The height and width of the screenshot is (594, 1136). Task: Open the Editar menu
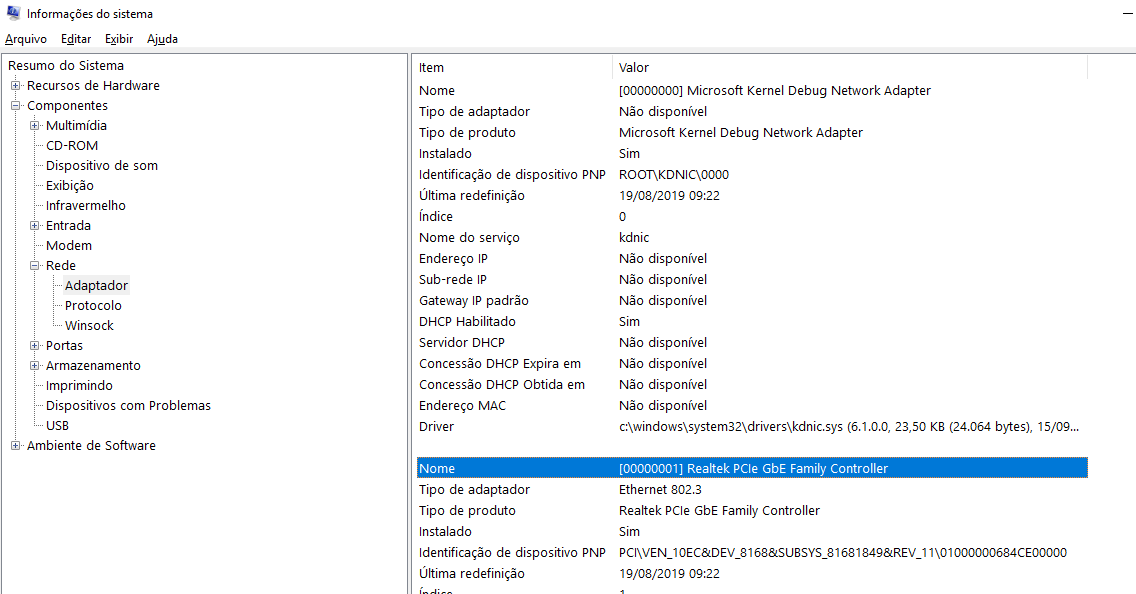click(x=76, y=39)
